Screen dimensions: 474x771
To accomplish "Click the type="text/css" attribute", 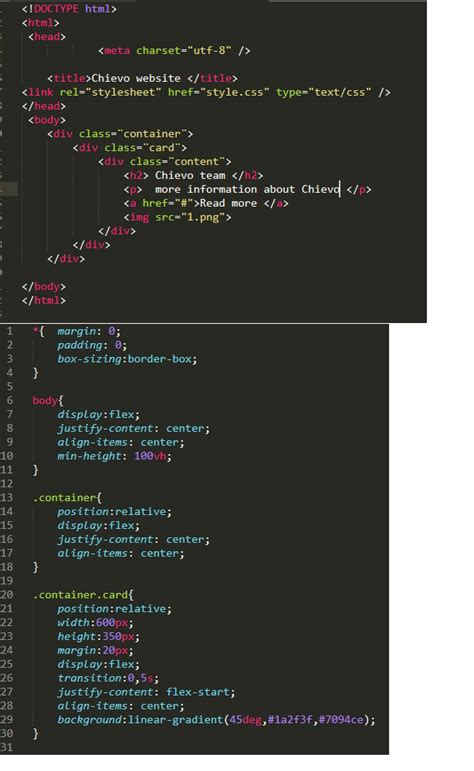I will (x=324, y=92).
